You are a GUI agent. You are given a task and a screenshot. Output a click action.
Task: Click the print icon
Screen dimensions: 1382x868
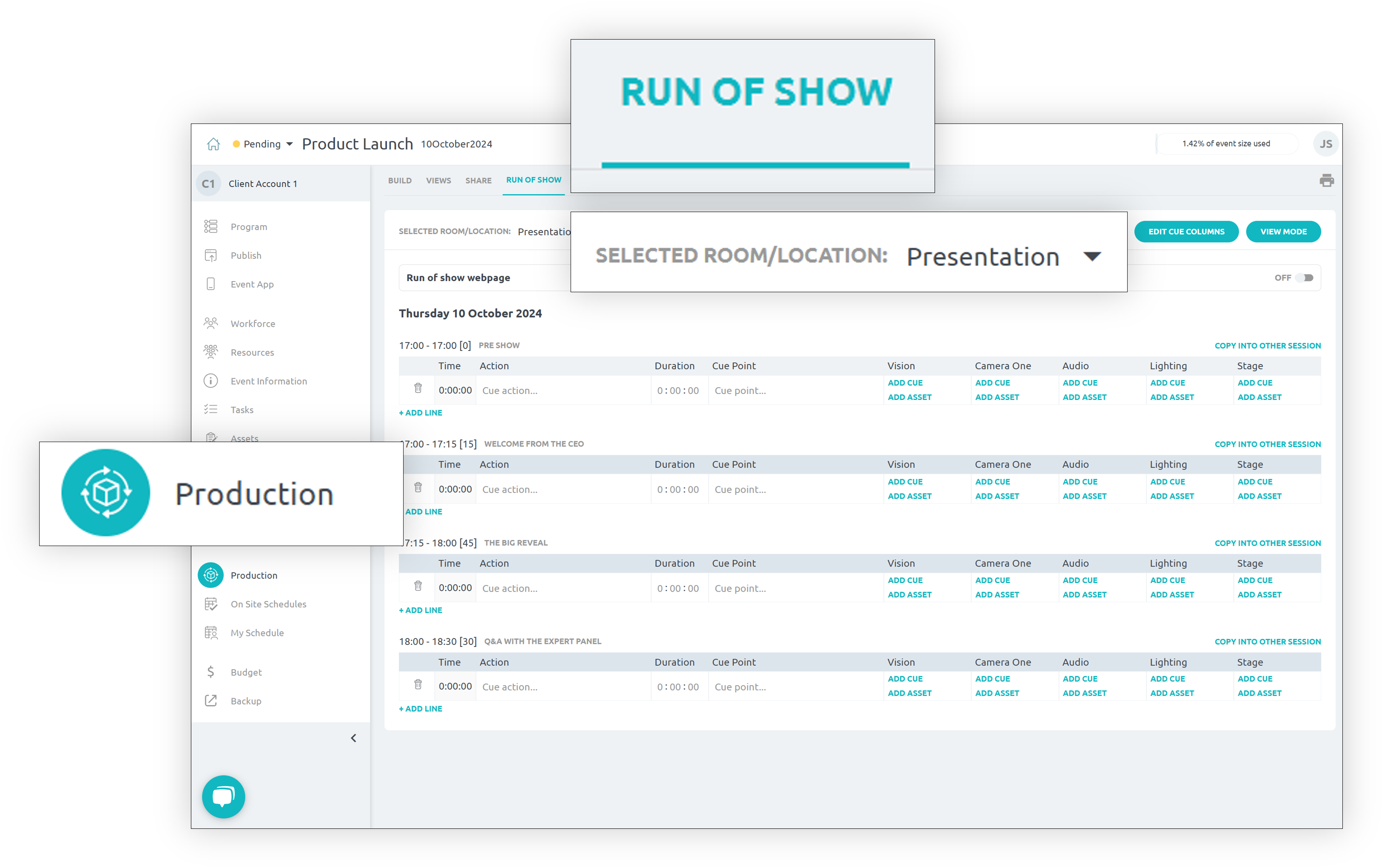pyautogui.click(x=1326, y=181)
